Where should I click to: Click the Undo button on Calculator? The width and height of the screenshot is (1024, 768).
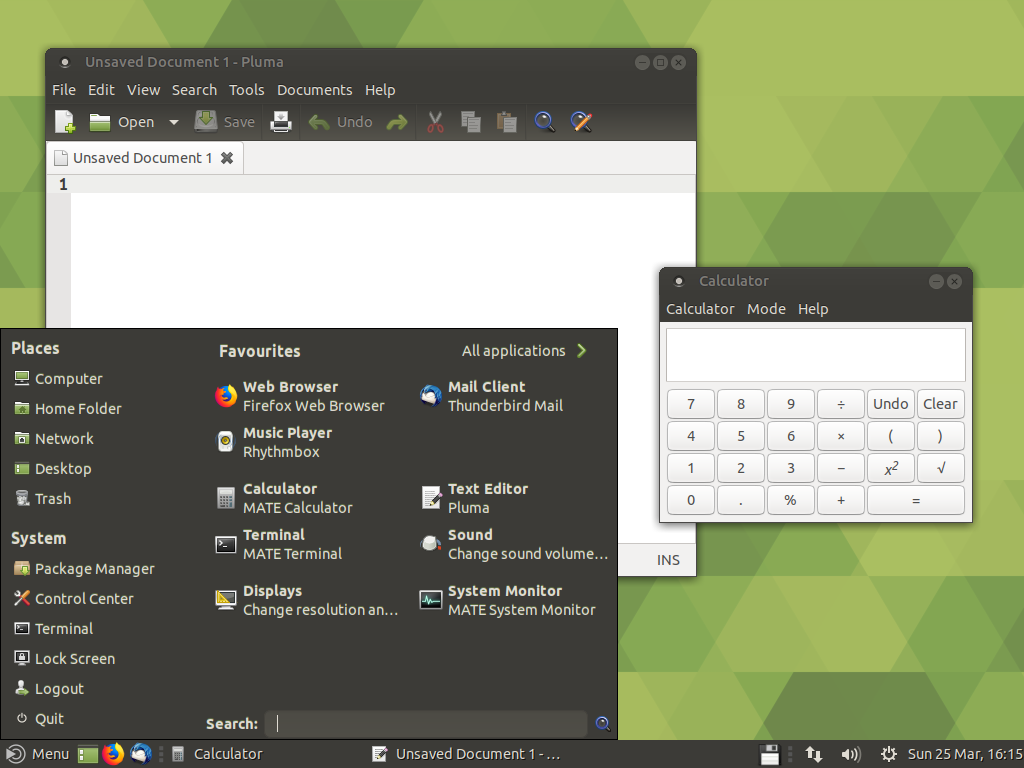point(891,404)
